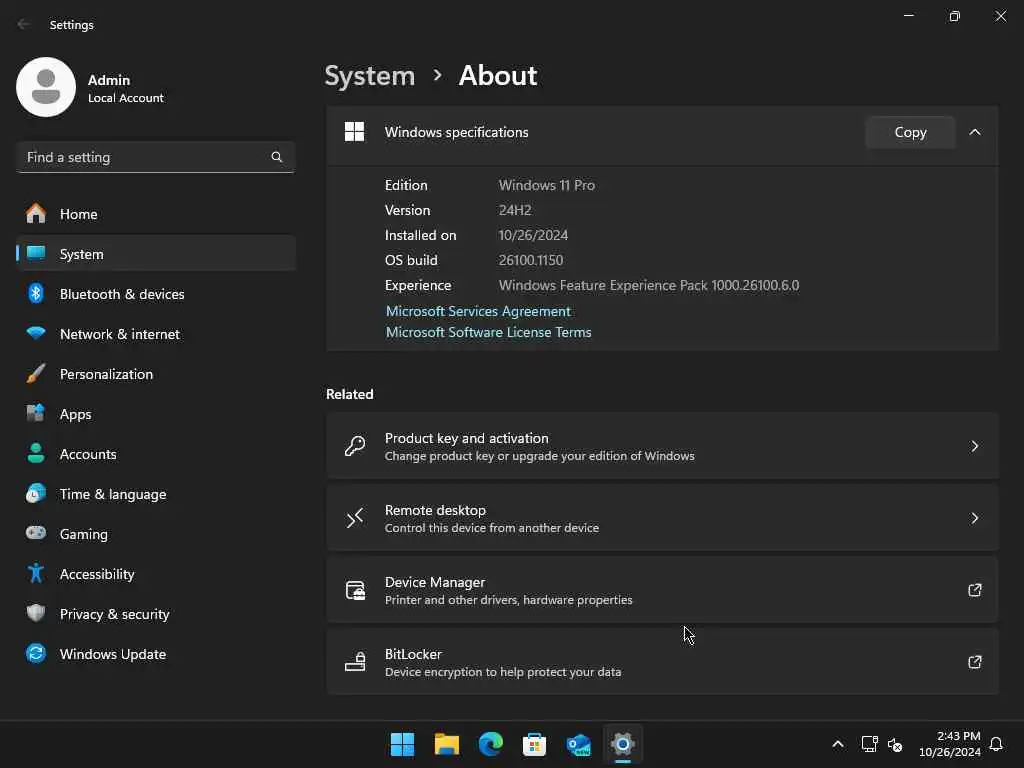Viewport: 1024px width, 768px height.
Task: Open Outlook from the taskbar
Action: [579, 744]
